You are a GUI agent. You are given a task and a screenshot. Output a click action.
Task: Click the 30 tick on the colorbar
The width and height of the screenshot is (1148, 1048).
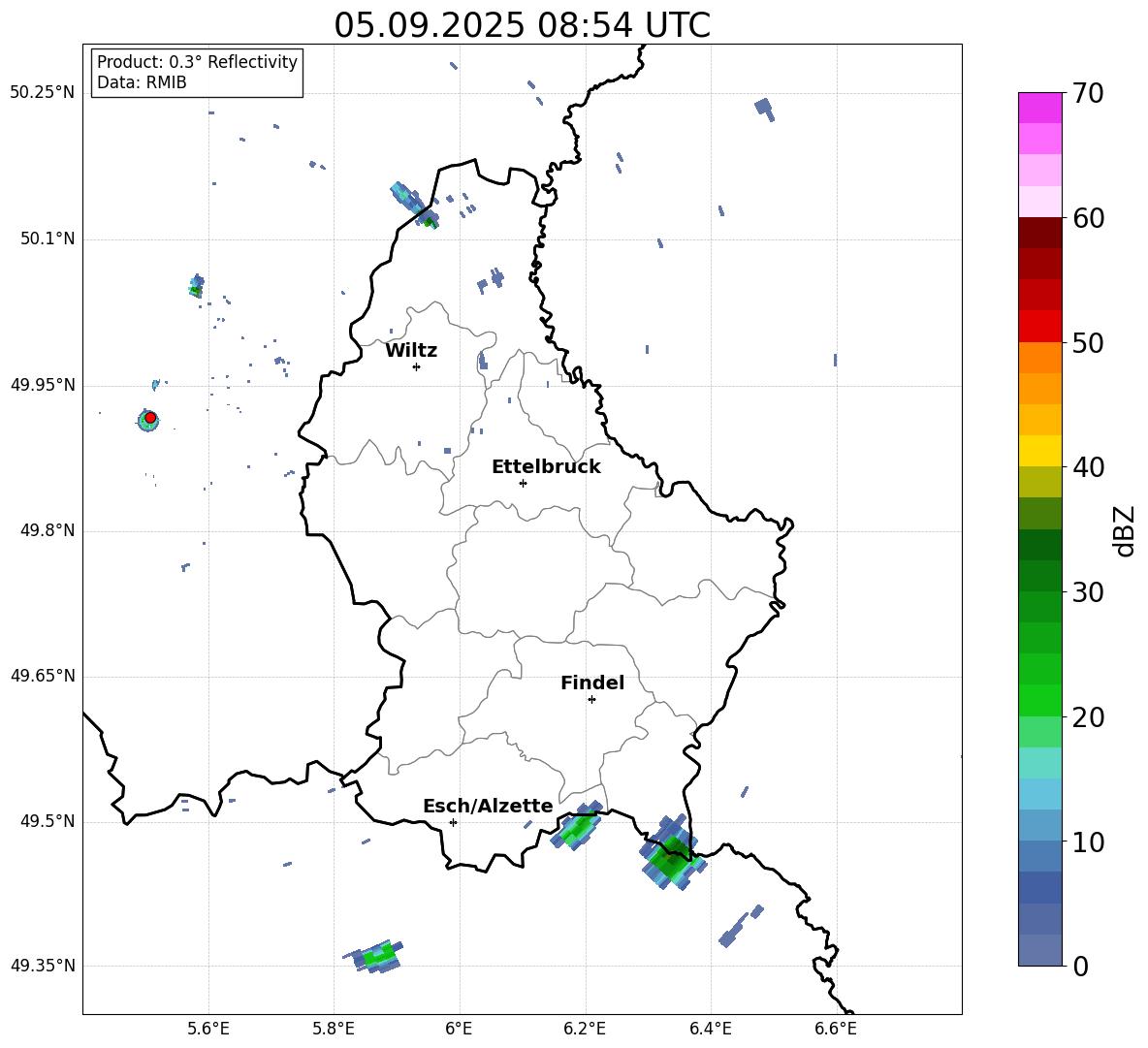1087,592
